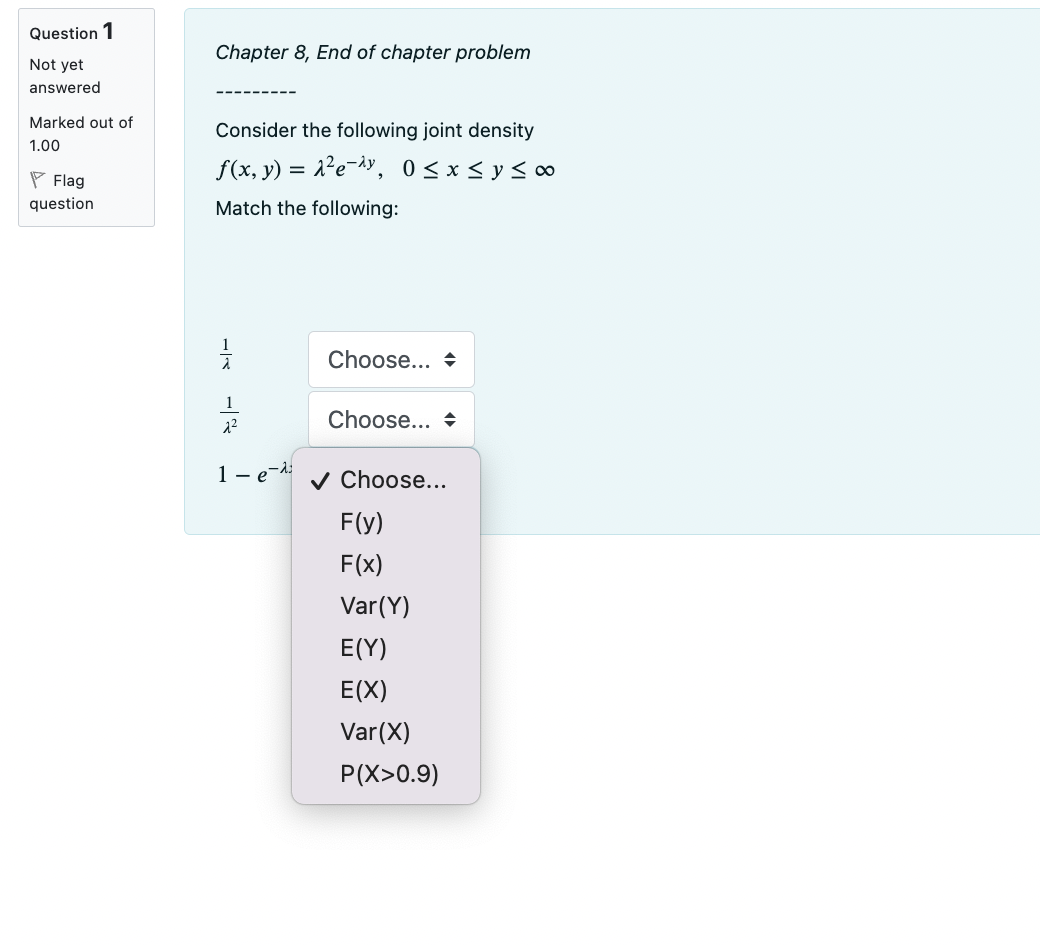1040x946 pixels.
Task: Click the Marked out of 1.00 label
Action: (x=80, y=133)
